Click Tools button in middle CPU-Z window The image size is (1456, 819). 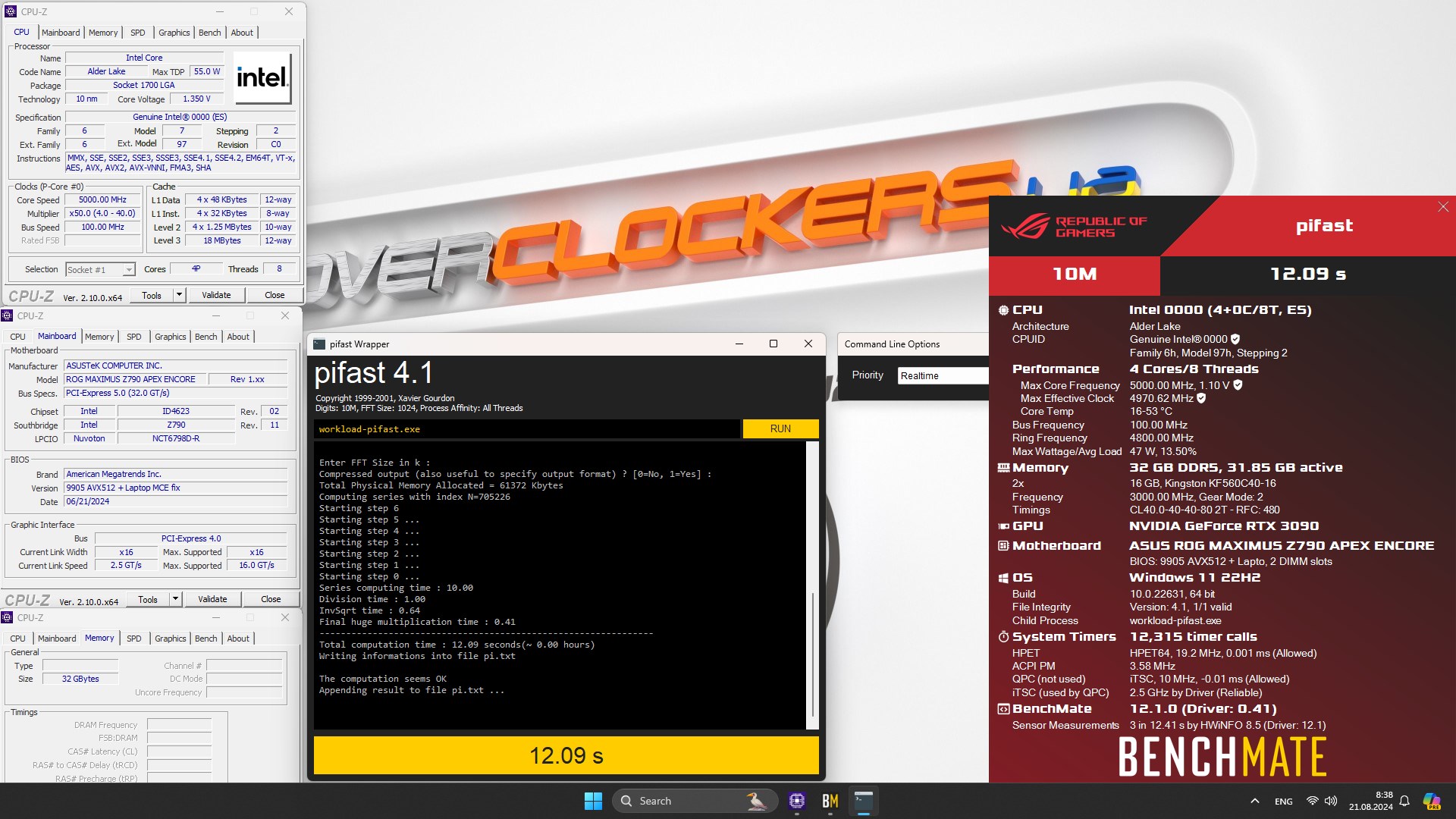(148, 599)
